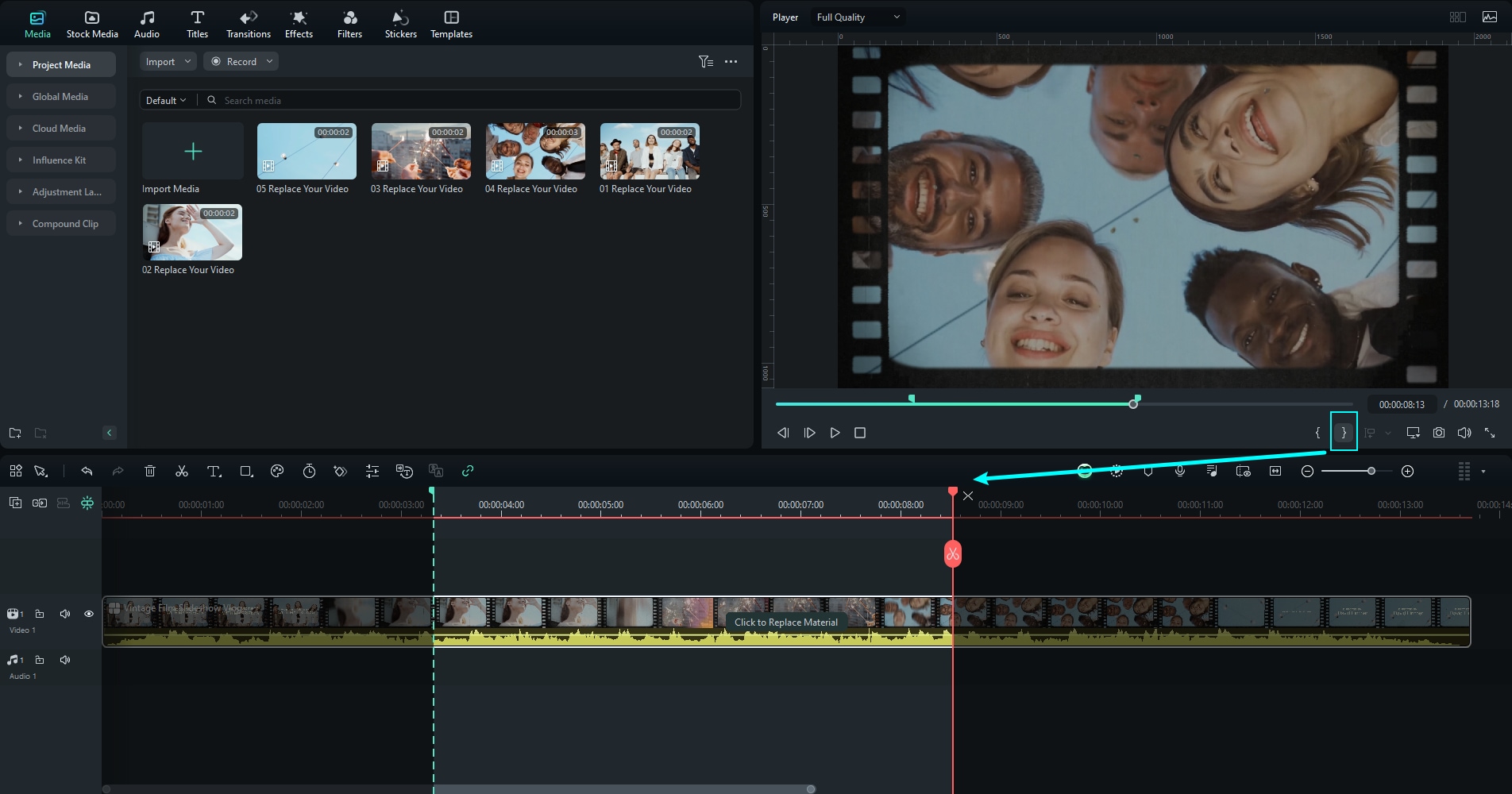Click the Mark In bracket button

(x=1317, y=433)
